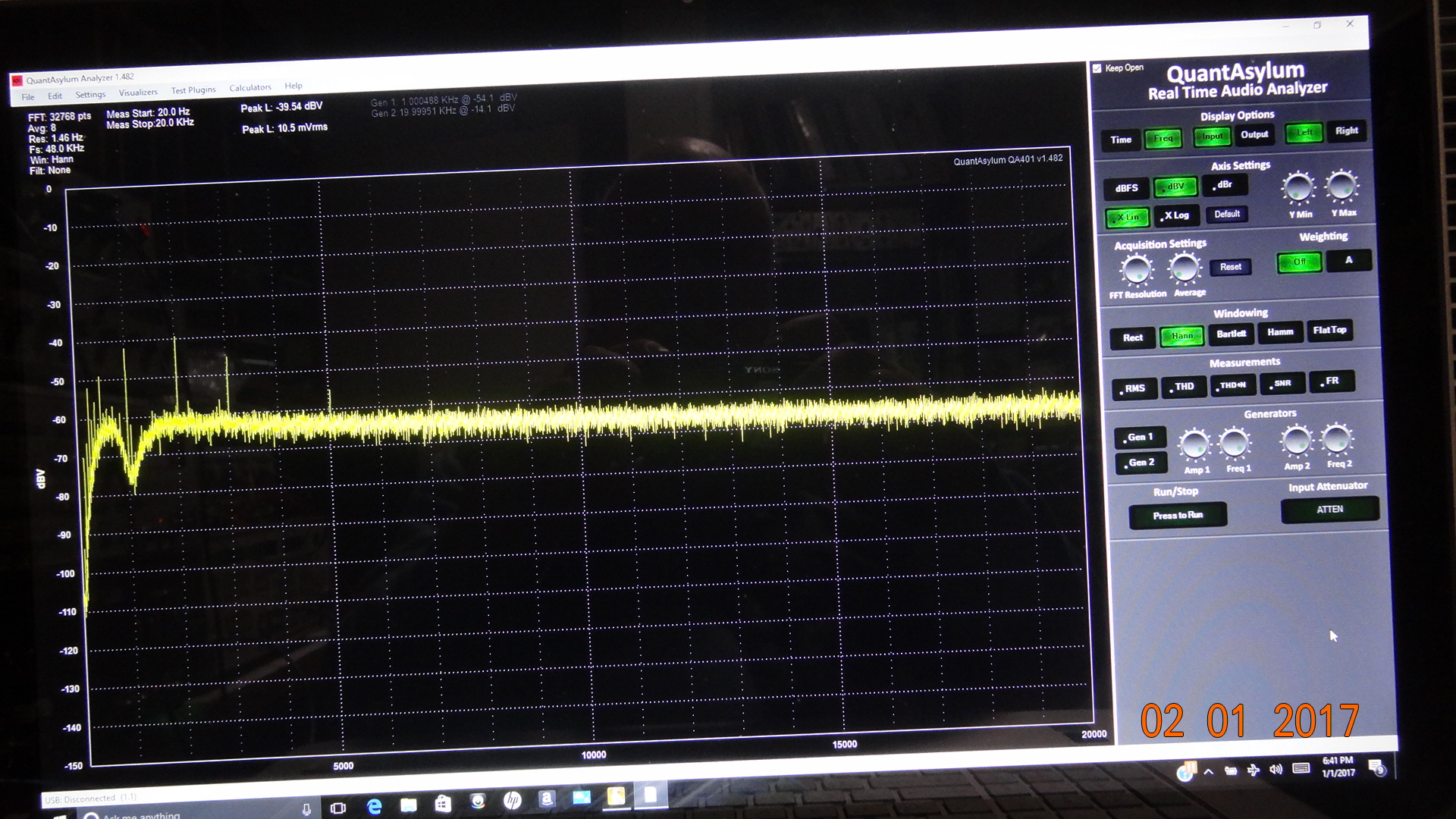Open the Windows Store taskbar icon
The width and height of the screenshot is (1456, 819).
coord(443,803)
